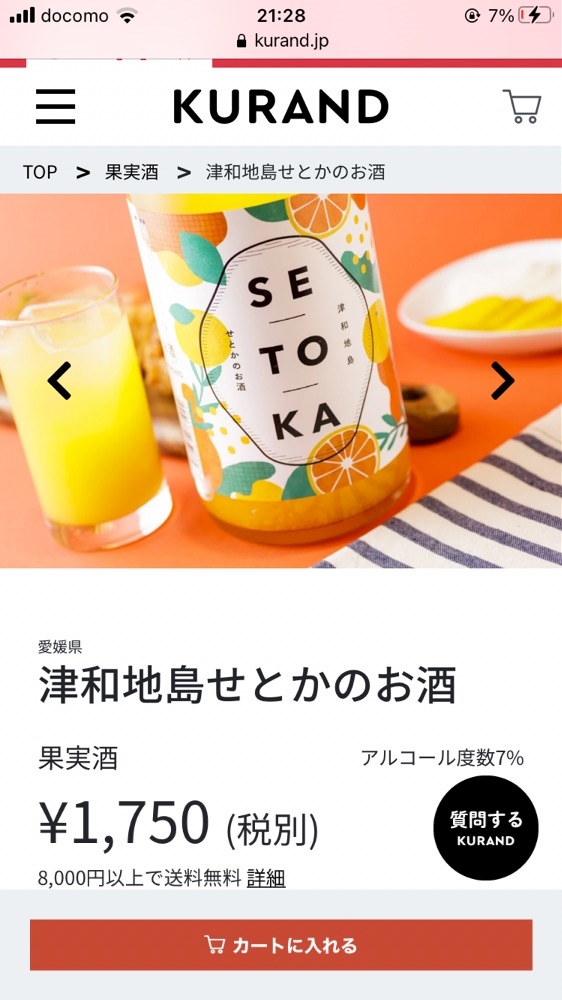Tap the 愛媛県 prefecture label
Image resolution: width=562 pixels, height=1000 pixels.
(60, 646)
